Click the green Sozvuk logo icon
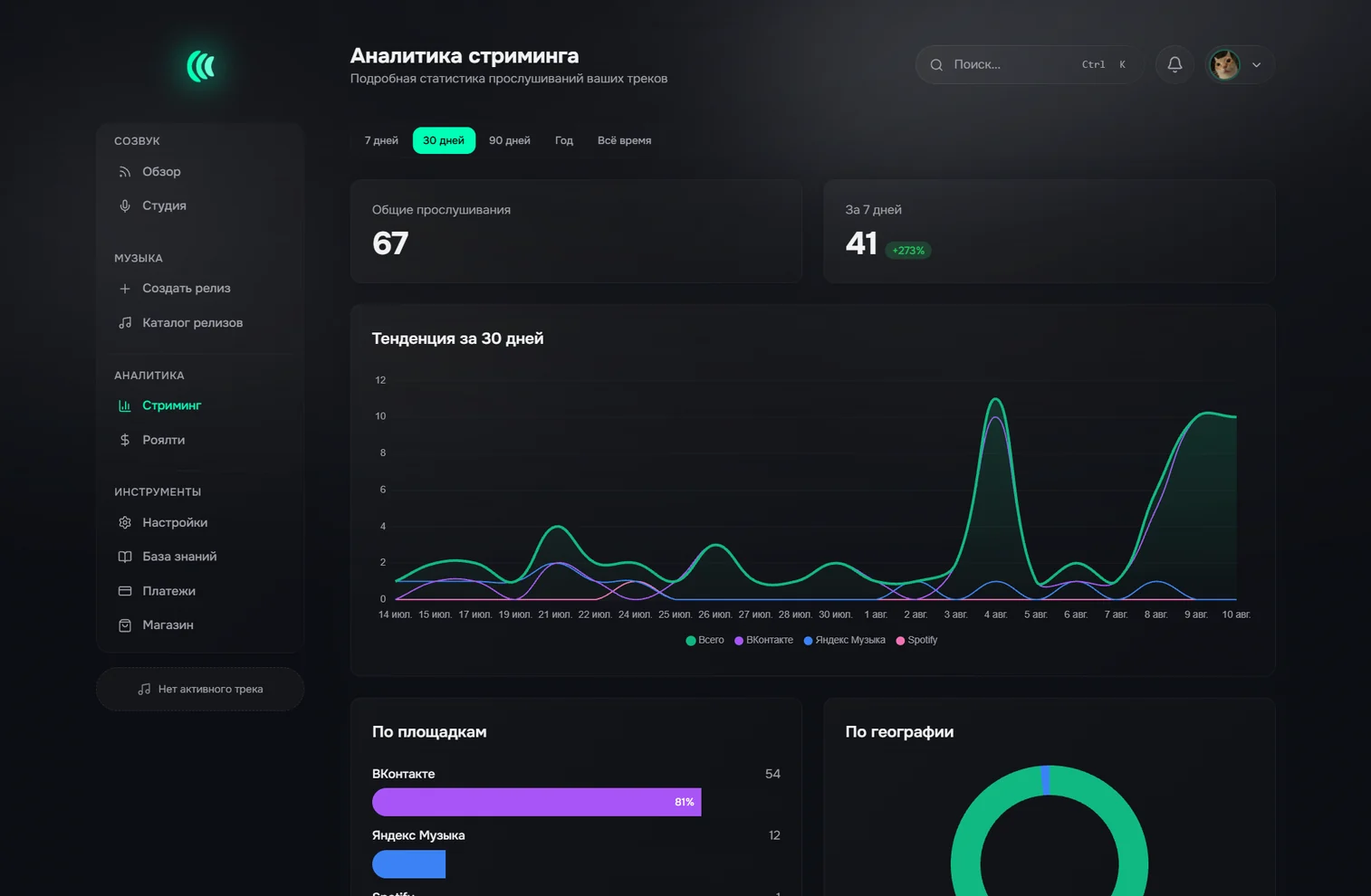Viewport: 1371px width, 896px height. point(201,66)
